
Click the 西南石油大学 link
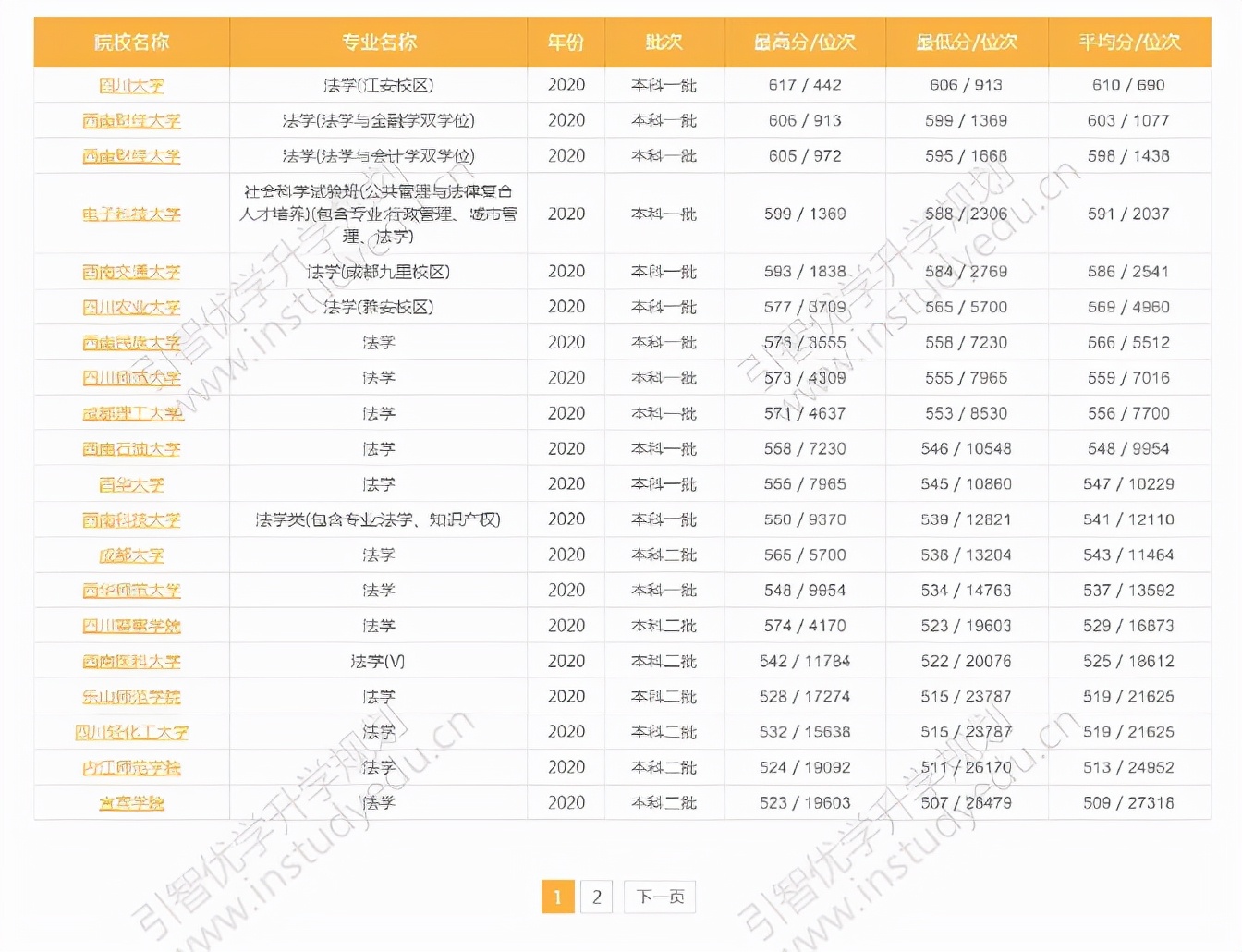pos(131,449)
